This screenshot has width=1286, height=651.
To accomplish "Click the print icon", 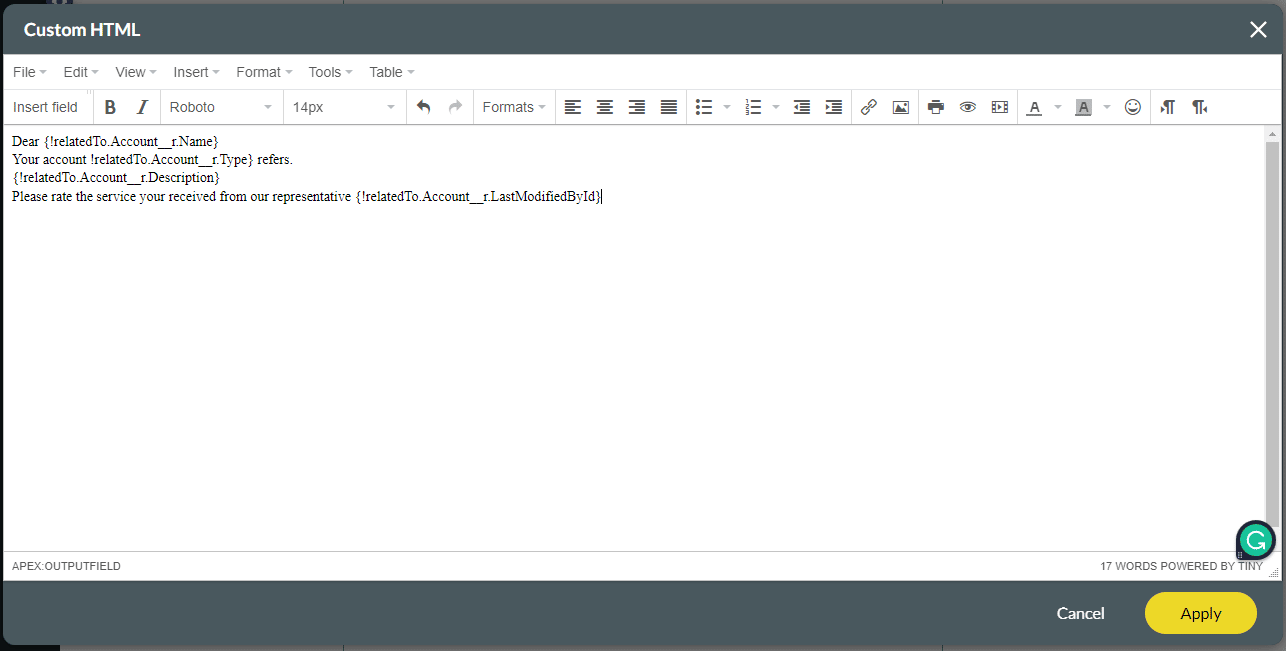I will (x=936, y=107).
